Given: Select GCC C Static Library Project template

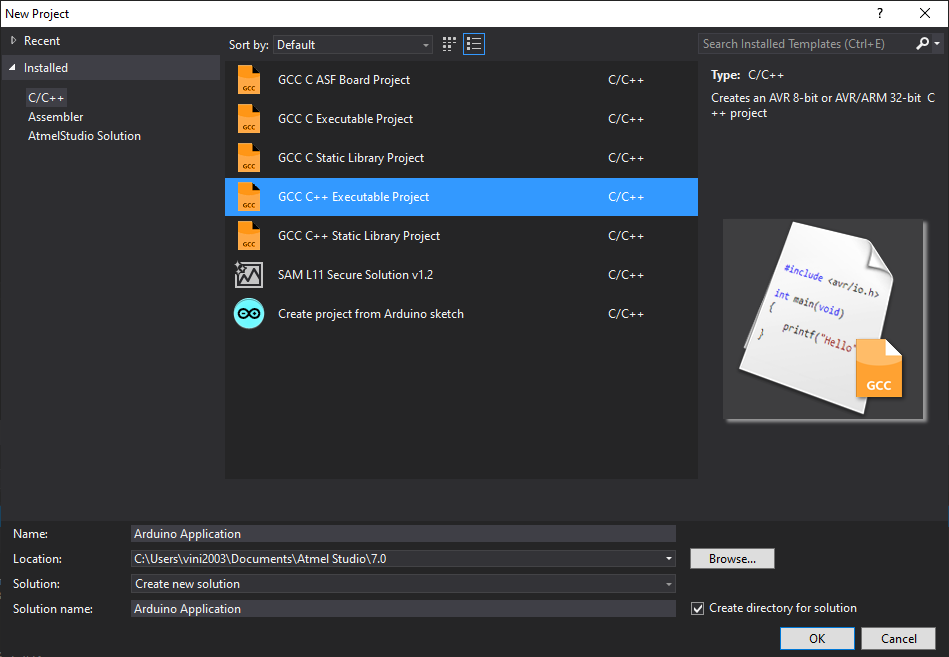Looking at the screenshot, I should pyautogui.click(x=461, y=158).
